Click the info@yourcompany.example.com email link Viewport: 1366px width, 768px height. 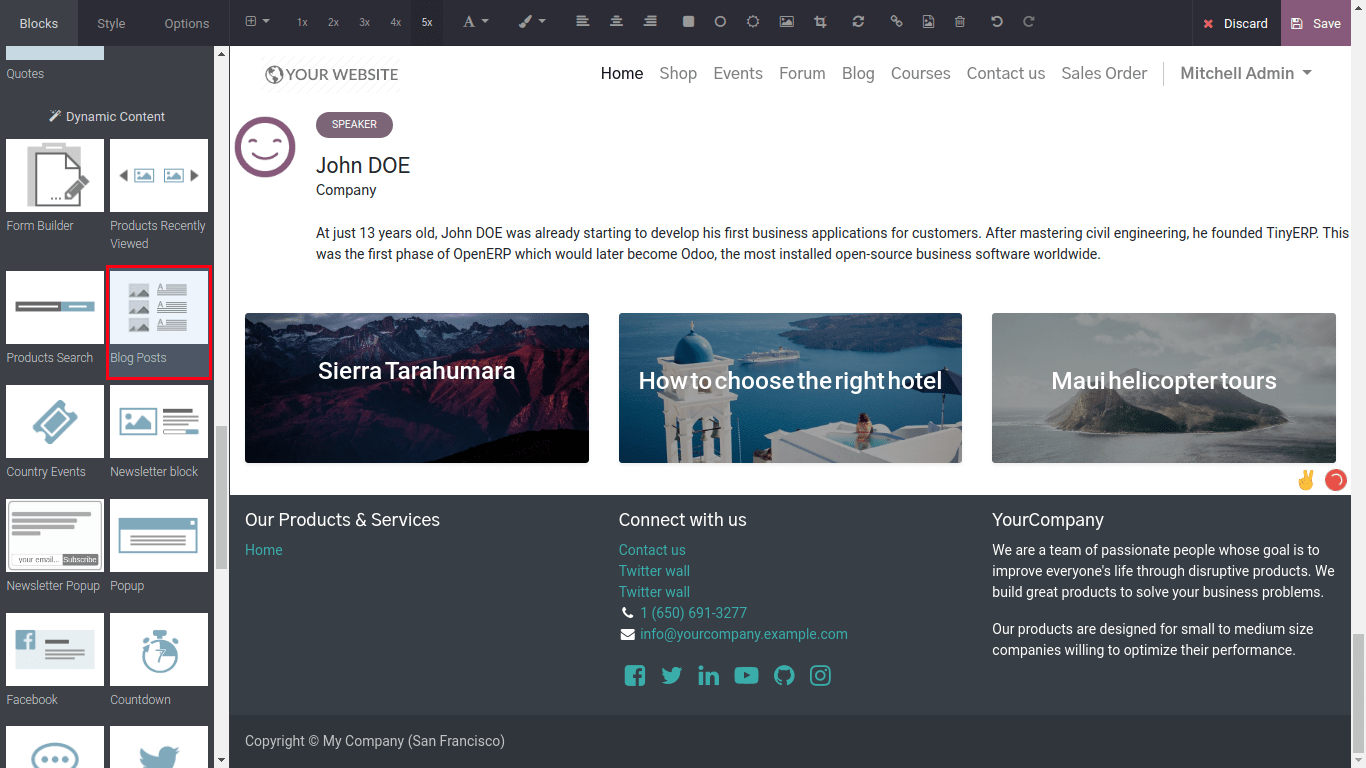click(x=744, y=634)
